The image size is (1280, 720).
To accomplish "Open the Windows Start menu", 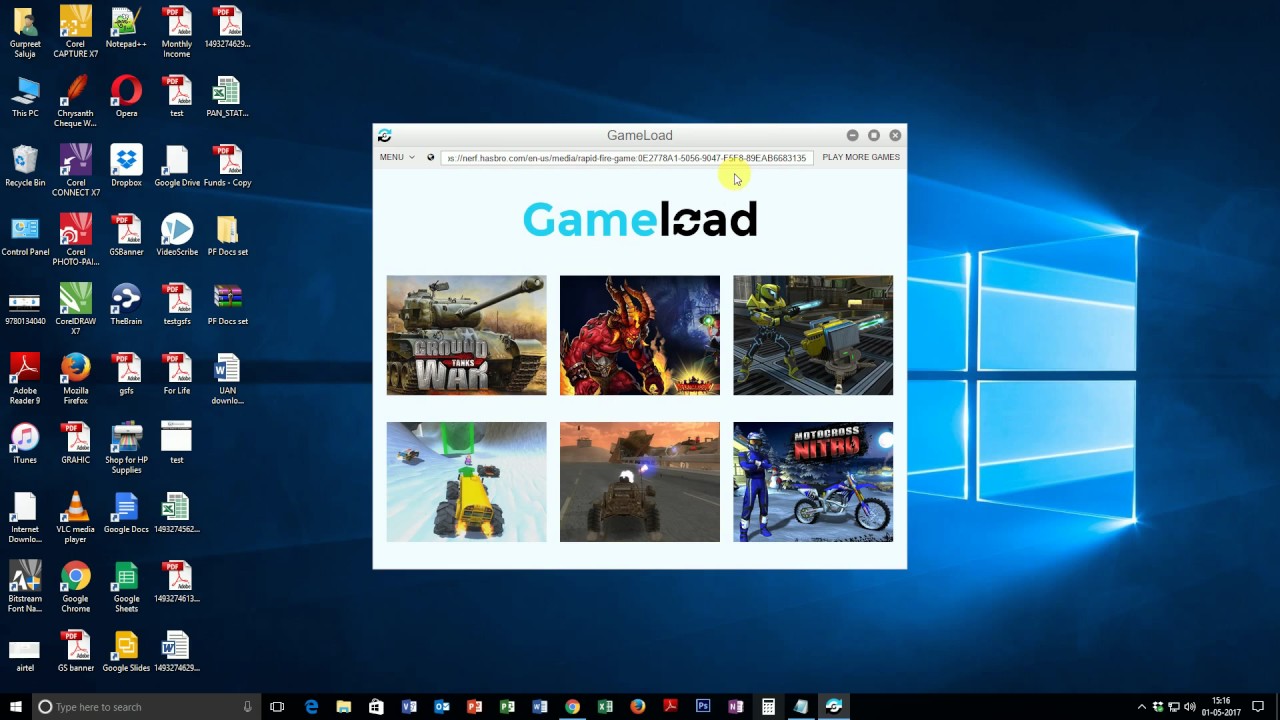I will (16, 707).
